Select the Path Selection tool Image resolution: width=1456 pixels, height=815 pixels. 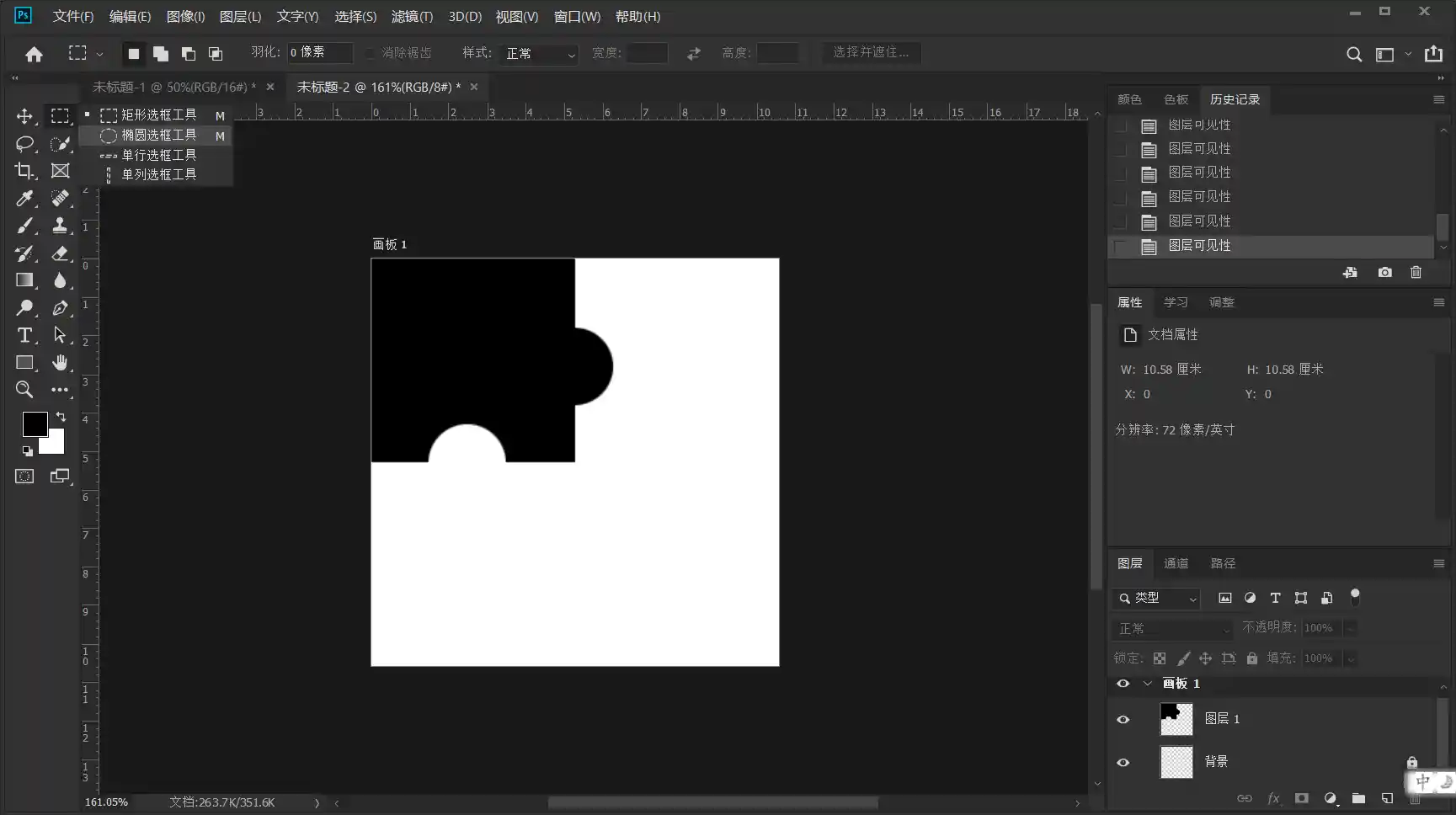pos(60,335)
